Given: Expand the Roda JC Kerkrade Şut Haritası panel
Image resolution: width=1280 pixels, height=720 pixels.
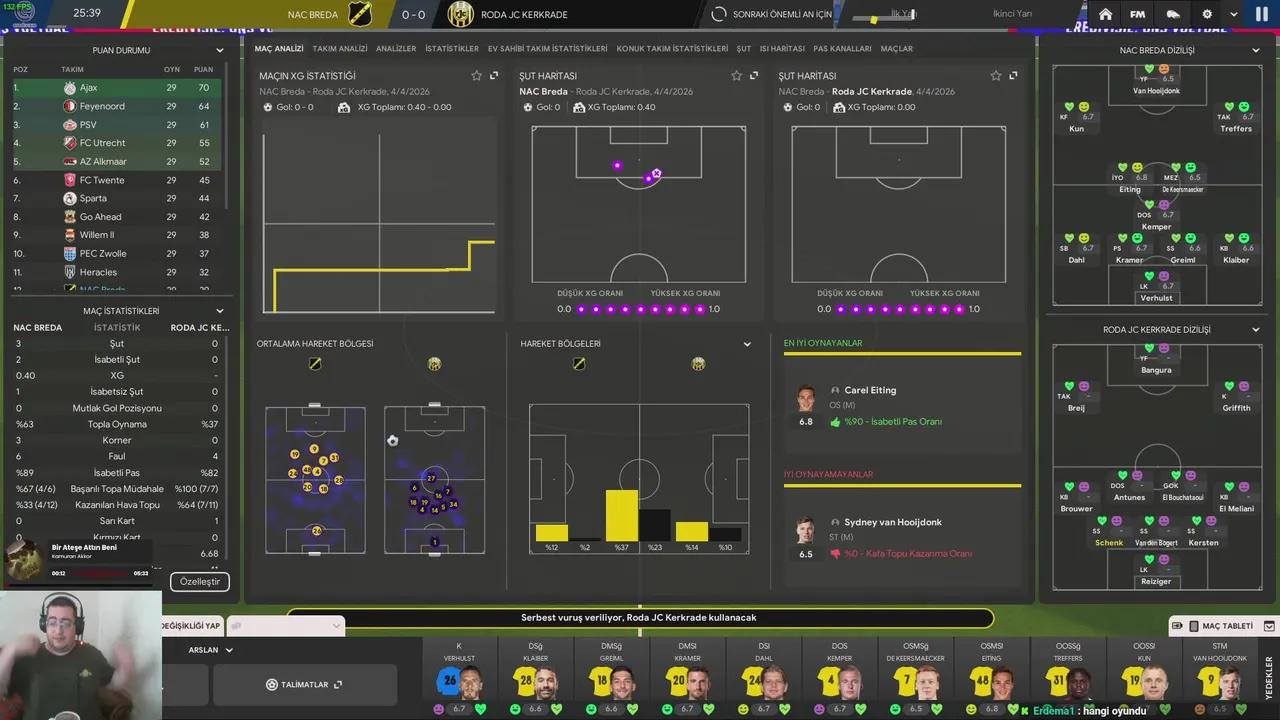Looking at the screenshot, I should coord(1013,76).
